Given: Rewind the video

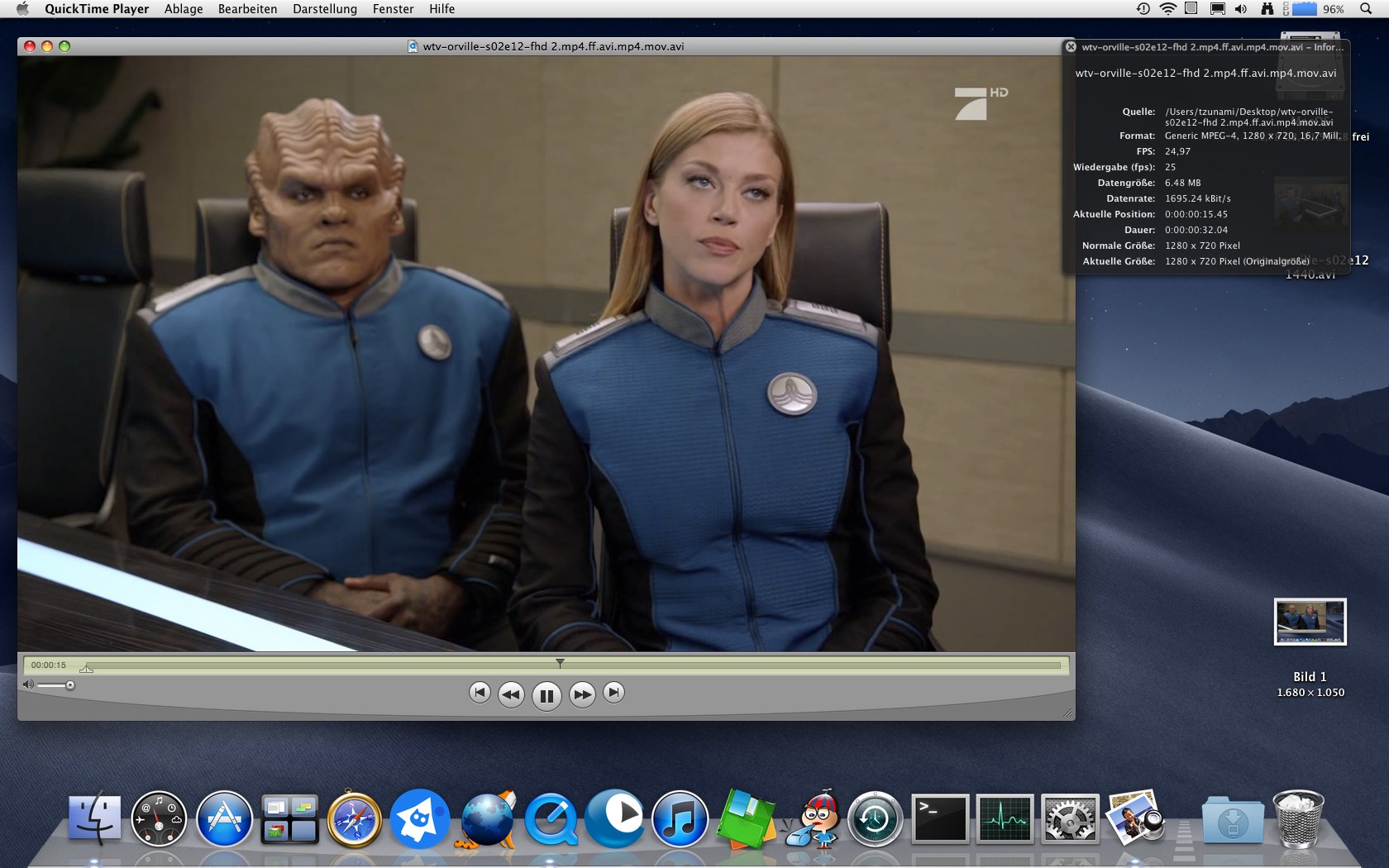Looking at the screenshot, I should coord(511,694).
